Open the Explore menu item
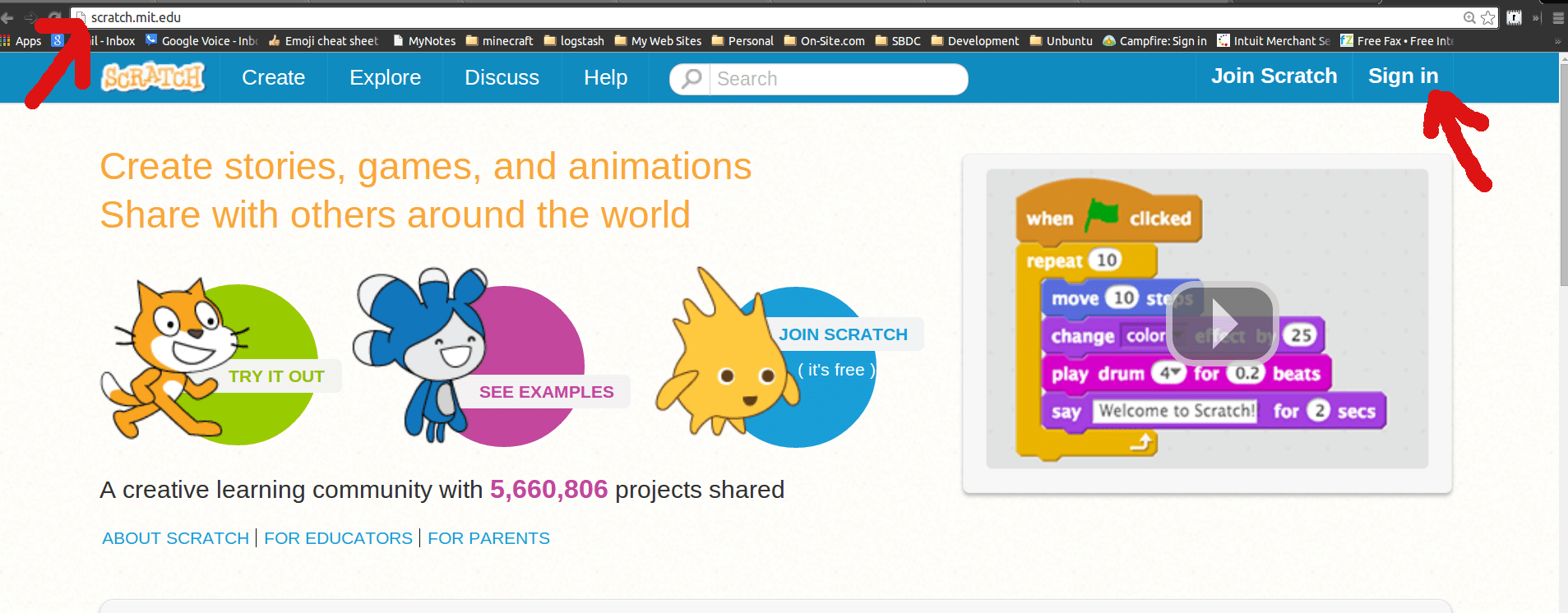This screenshot has height=613, width=1568. pos(386,77)
